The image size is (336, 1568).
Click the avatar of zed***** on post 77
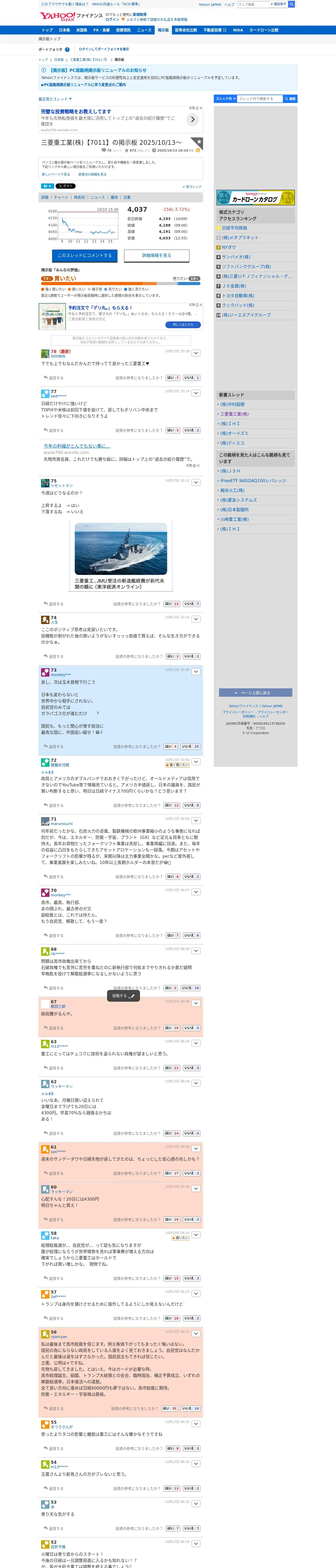(45, 394)
